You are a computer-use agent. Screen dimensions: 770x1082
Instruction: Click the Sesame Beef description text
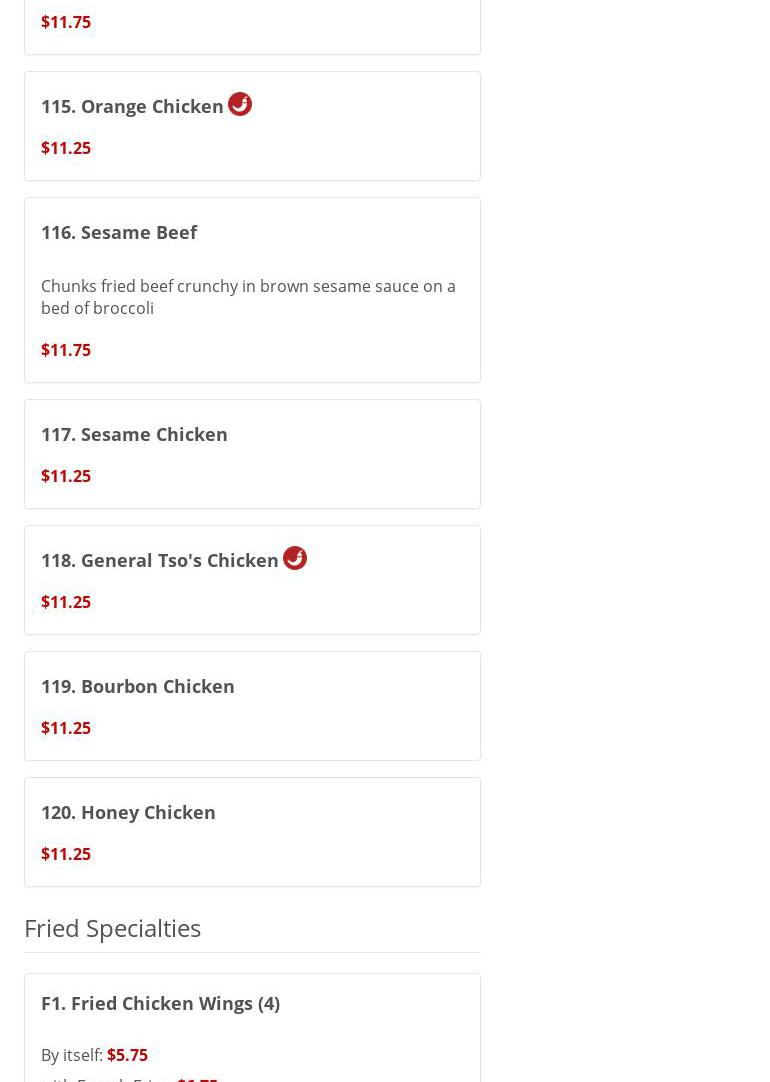tap(248, 297)
